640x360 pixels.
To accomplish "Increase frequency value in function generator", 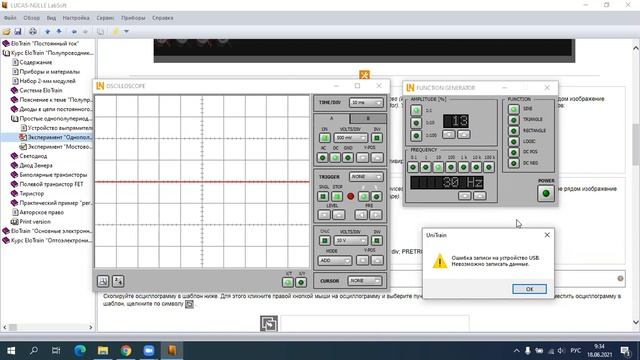I will pyautogui.click(x=479, y=196).
